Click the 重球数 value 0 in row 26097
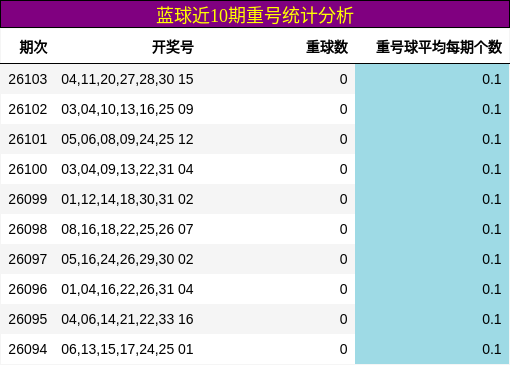The image size is (510, 365). [344, 259]
